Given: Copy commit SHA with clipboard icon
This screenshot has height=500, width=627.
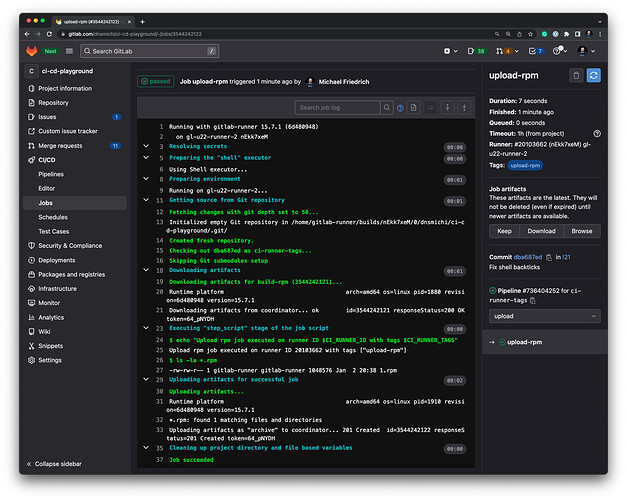Looking at the screenshot, I should tap(549, 258).
